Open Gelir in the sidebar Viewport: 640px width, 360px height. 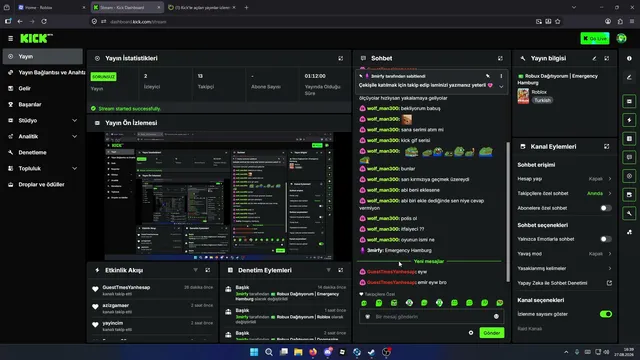click(x=43, y=88)
